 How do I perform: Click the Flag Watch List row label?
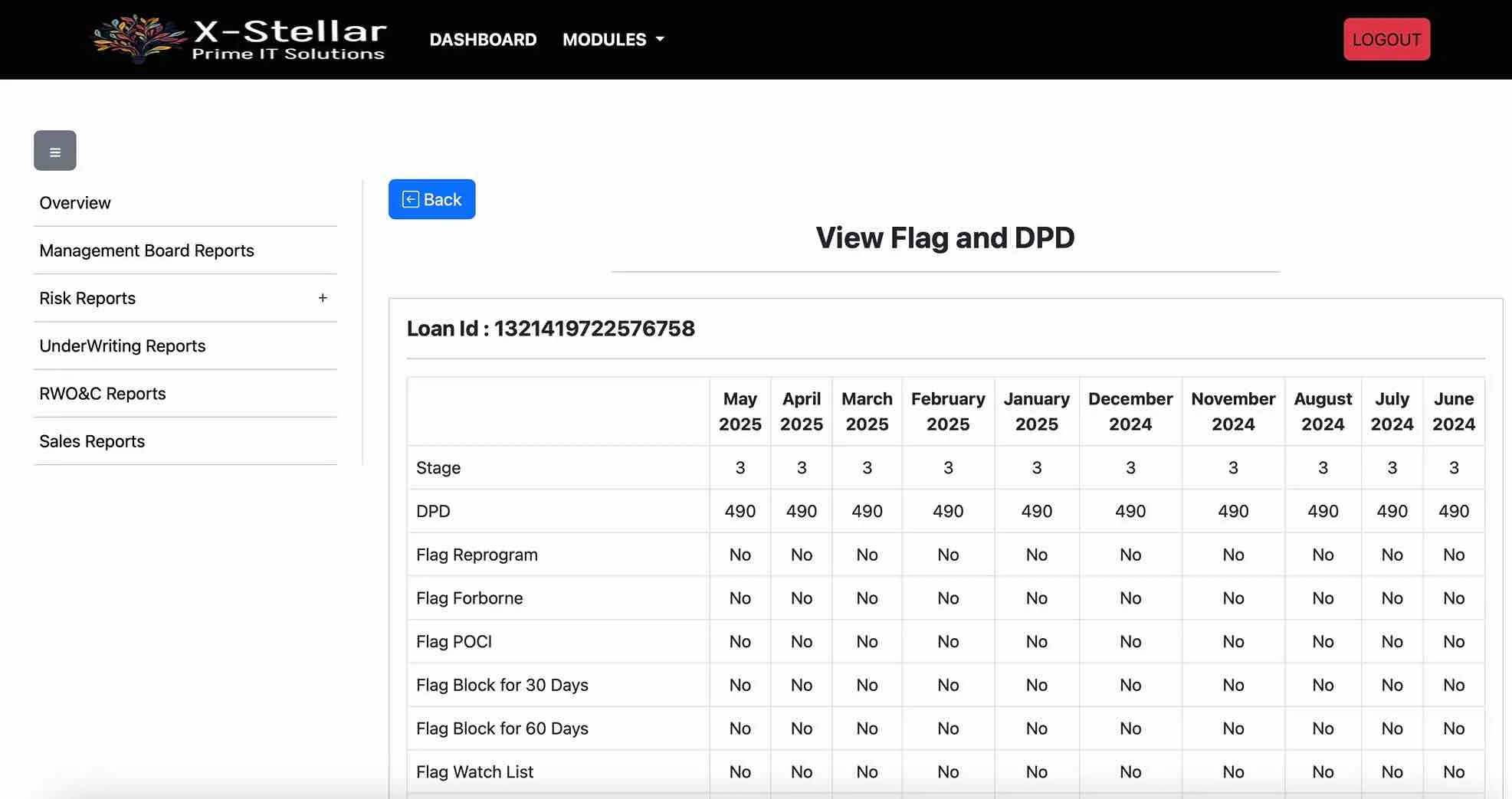click(474, 772)
